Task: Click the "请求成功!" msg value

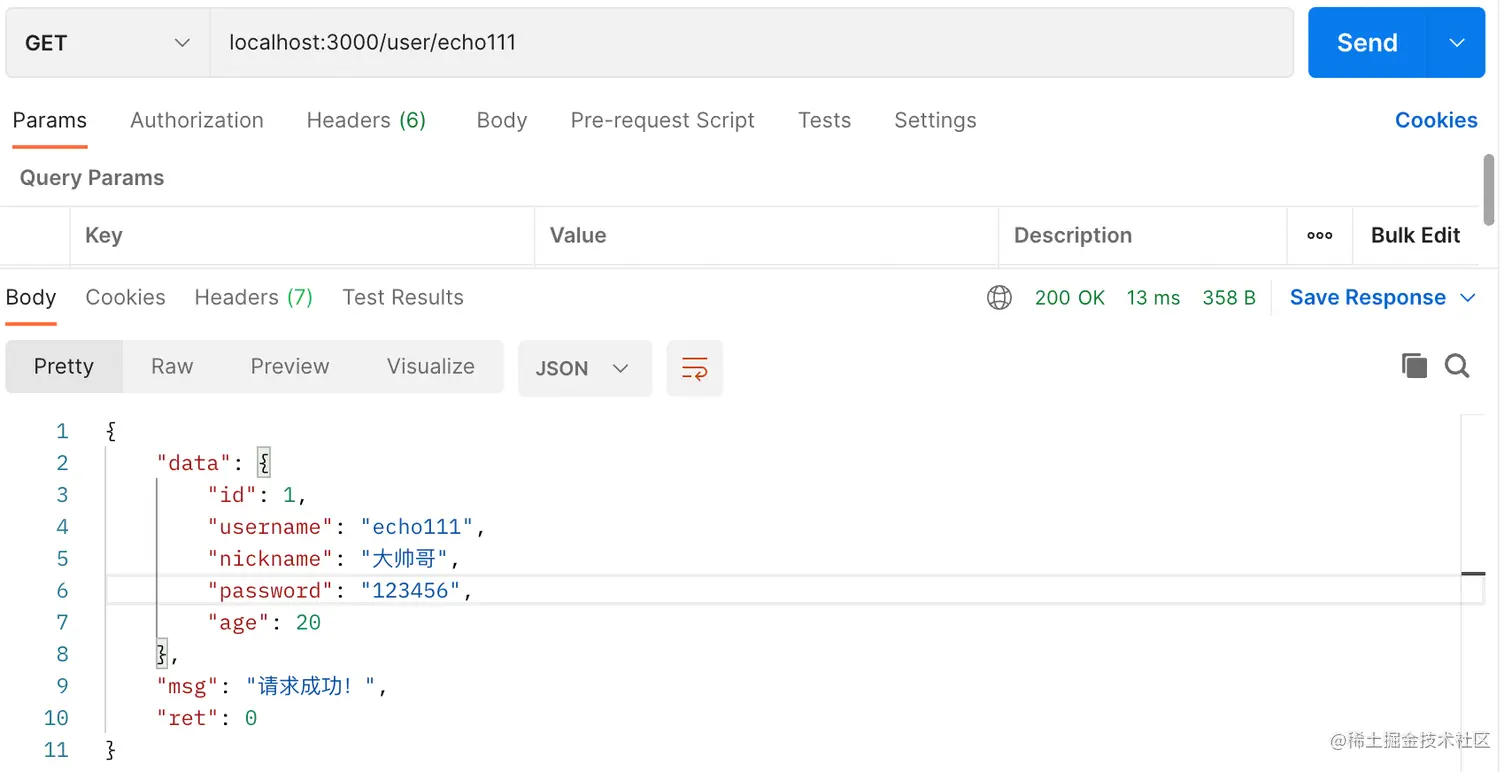Action: tap(311, 687)
